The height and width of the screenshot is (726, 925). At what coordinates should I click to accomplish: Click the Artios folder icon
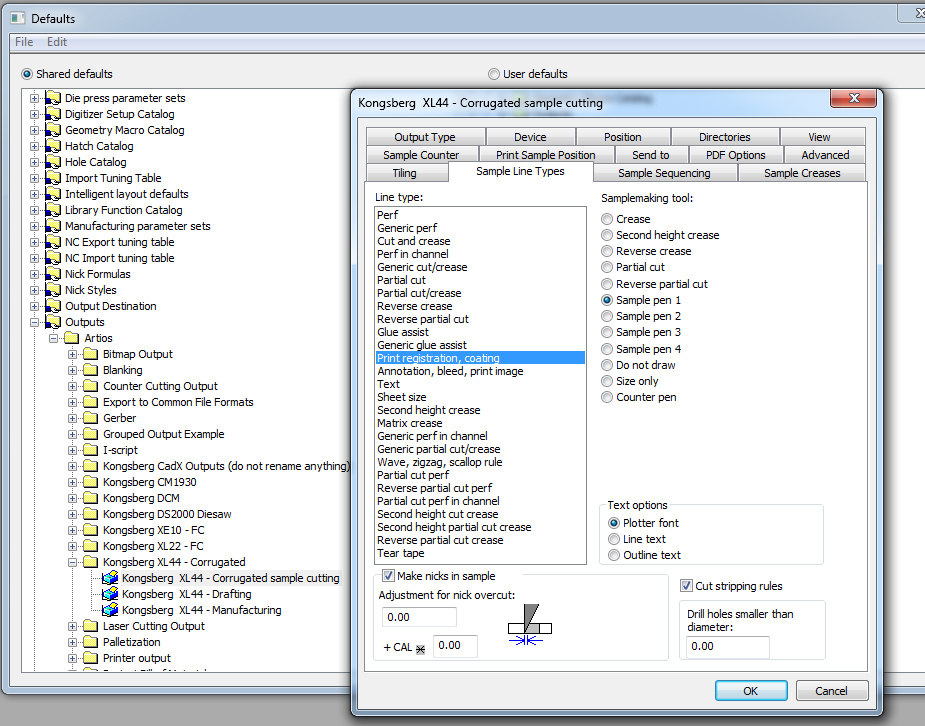click(x=71, y=338)
